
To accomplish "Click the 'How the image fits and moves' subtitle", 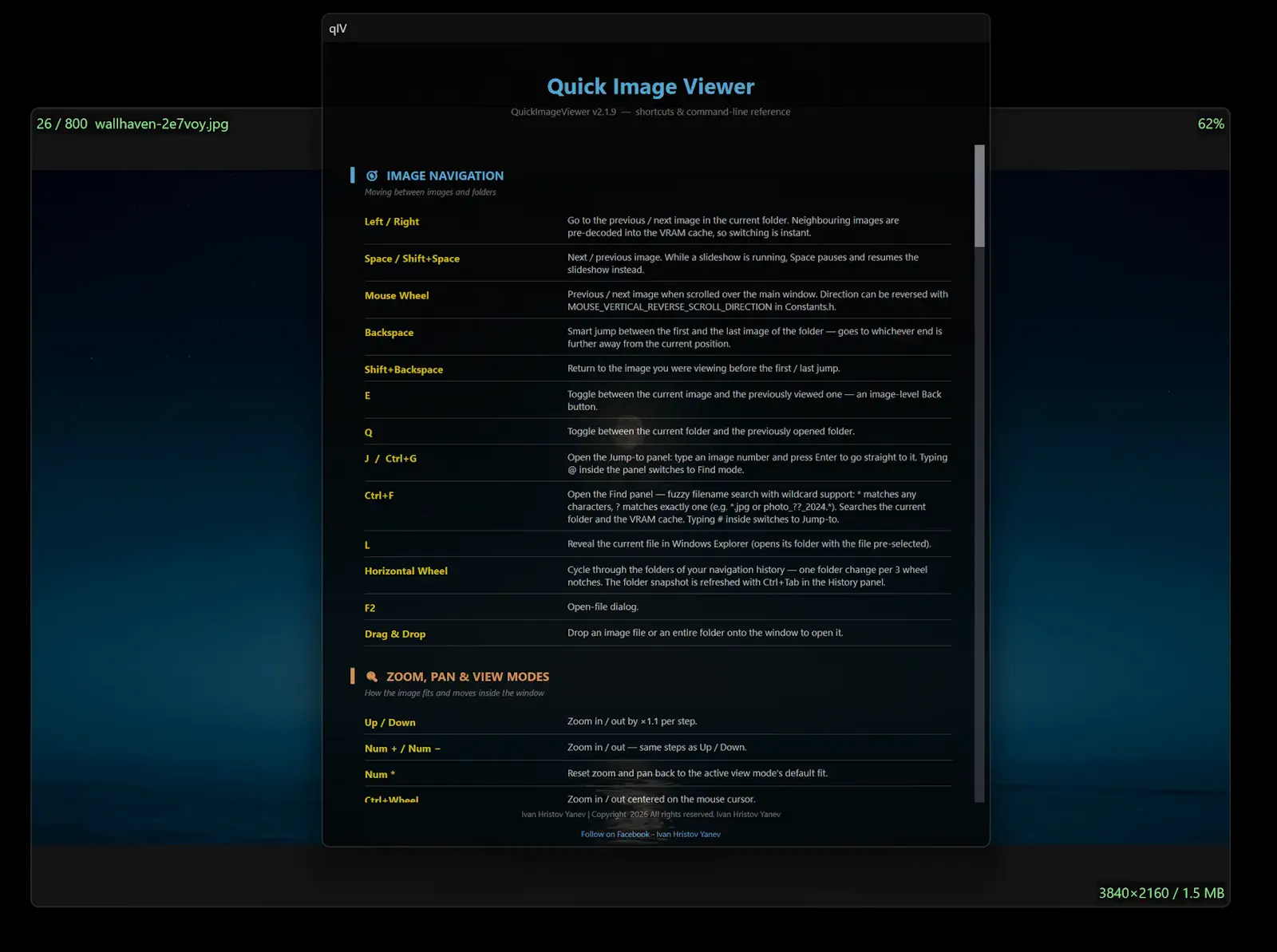I will tap(454, 693).
